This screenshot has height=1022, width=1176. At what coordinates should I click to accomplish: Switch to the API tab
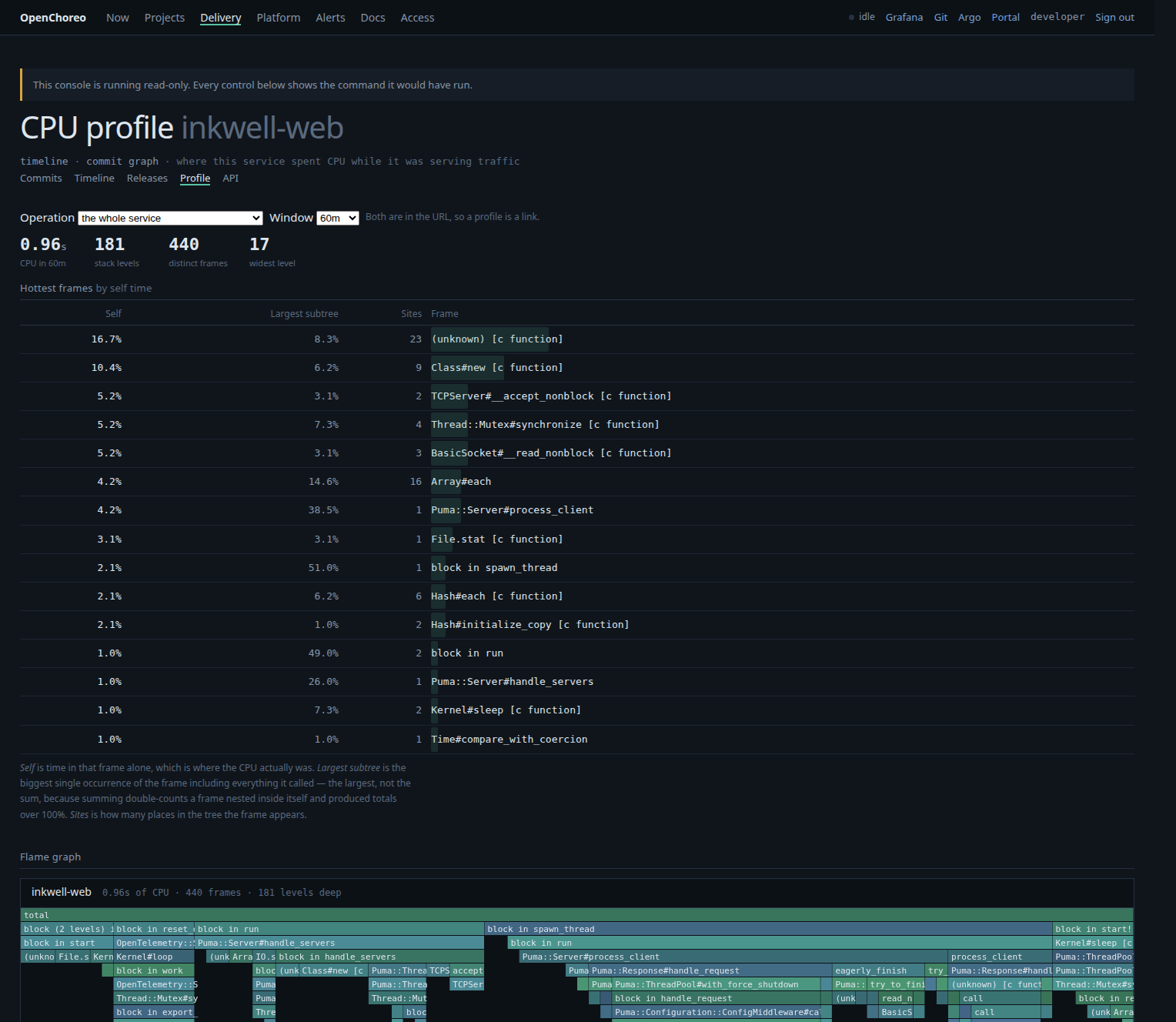pos(230,178)
